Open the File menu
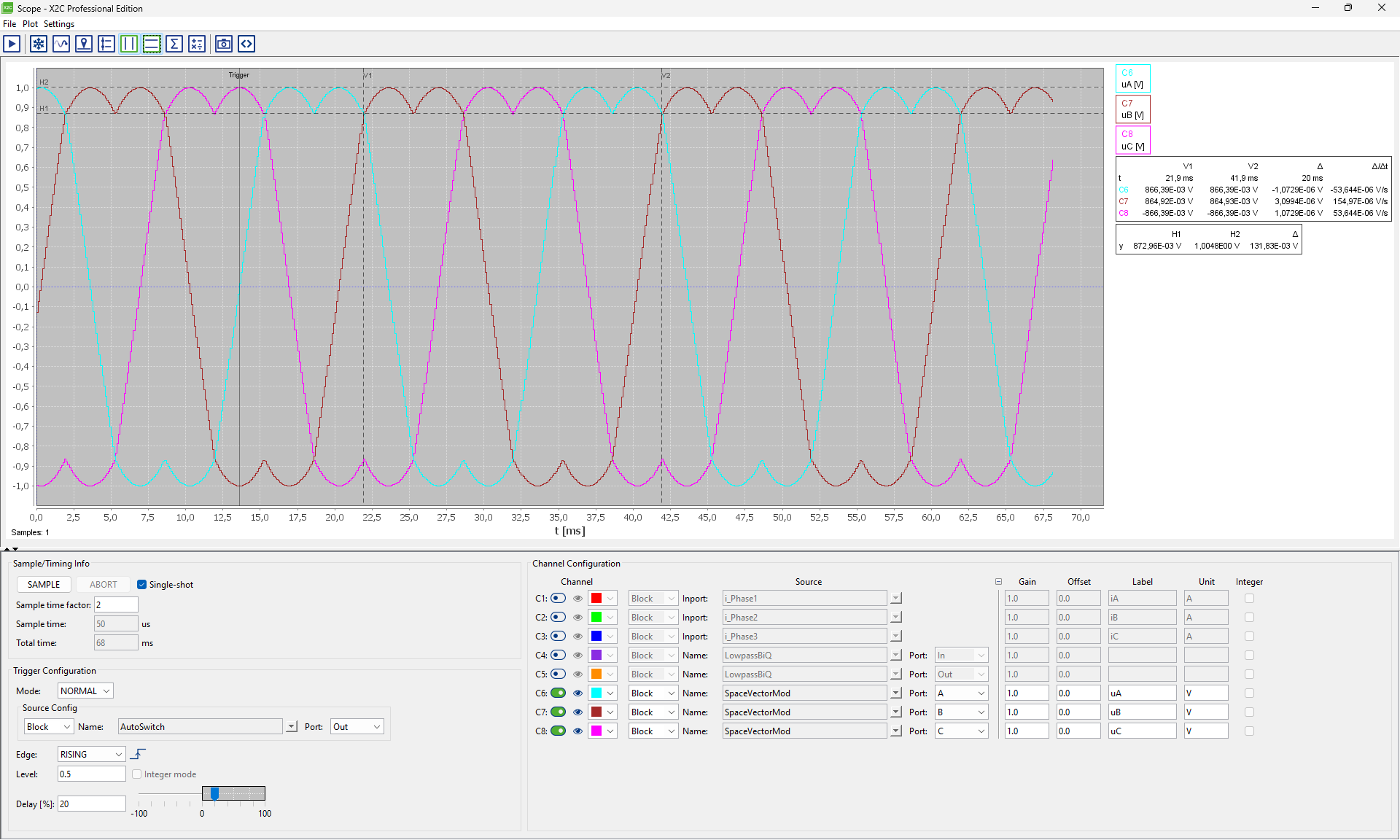 tap(9, 24)
